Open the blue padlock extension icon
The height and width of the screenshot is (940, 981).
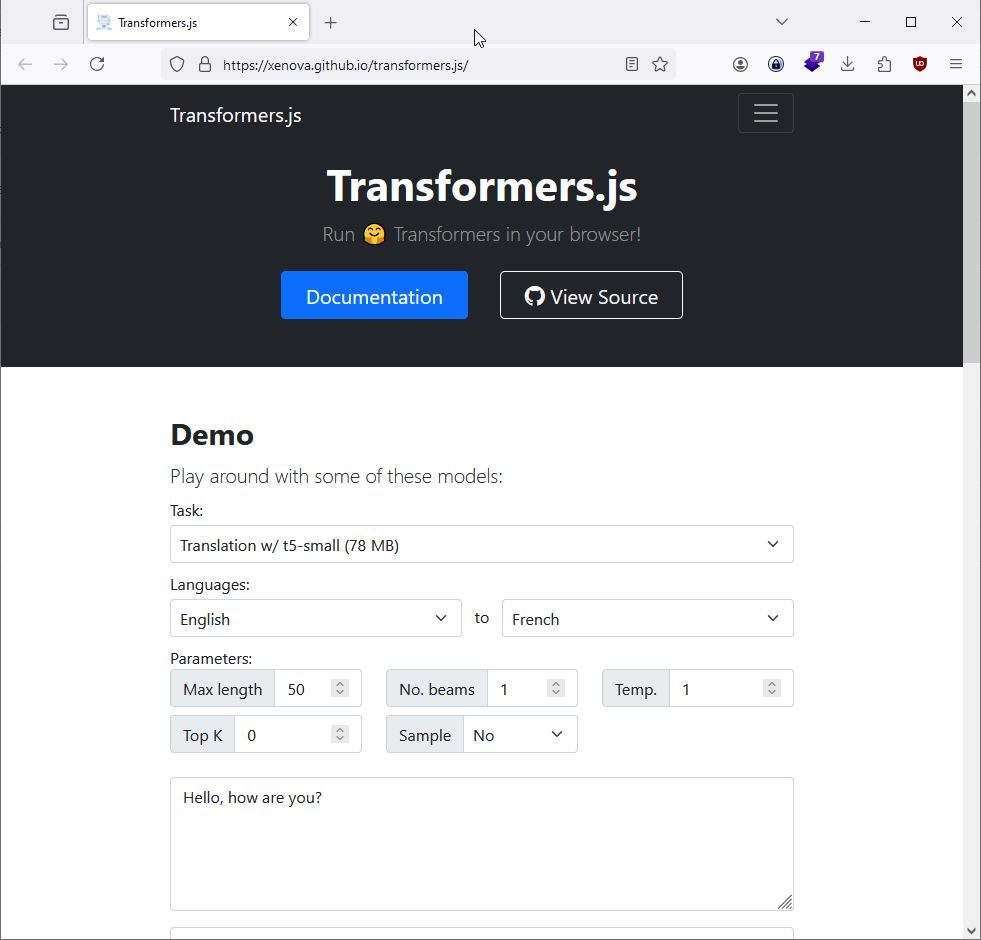coord(776,64)
